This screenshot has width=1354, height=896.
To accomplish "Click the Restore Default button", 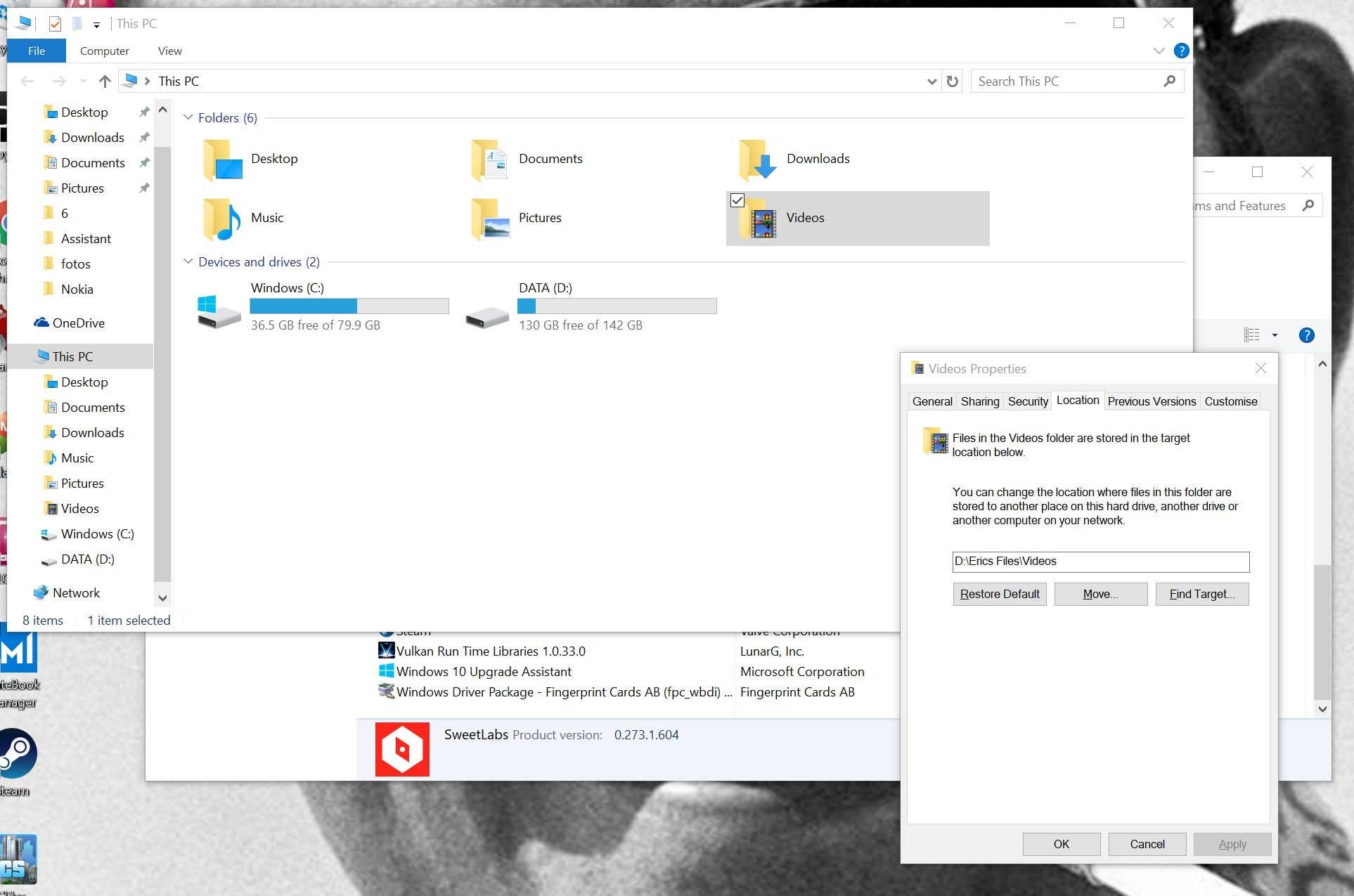I will pyautogui.click(x=999, y=594).
